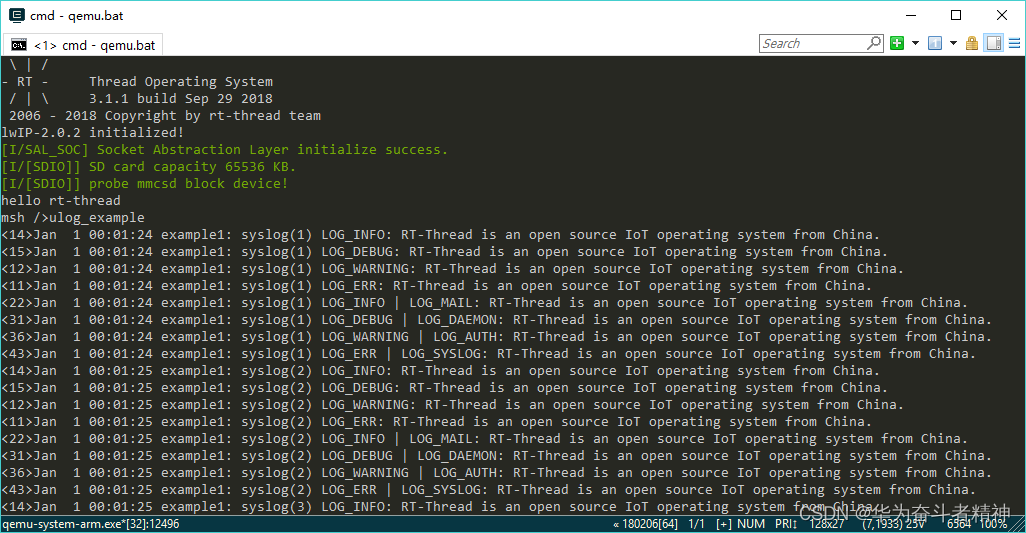Click the 'syslog(3) LOG_INFO:' log line
Viewport: 1026px width, 533px height.
pyautogui.click(x=440, y=507)
